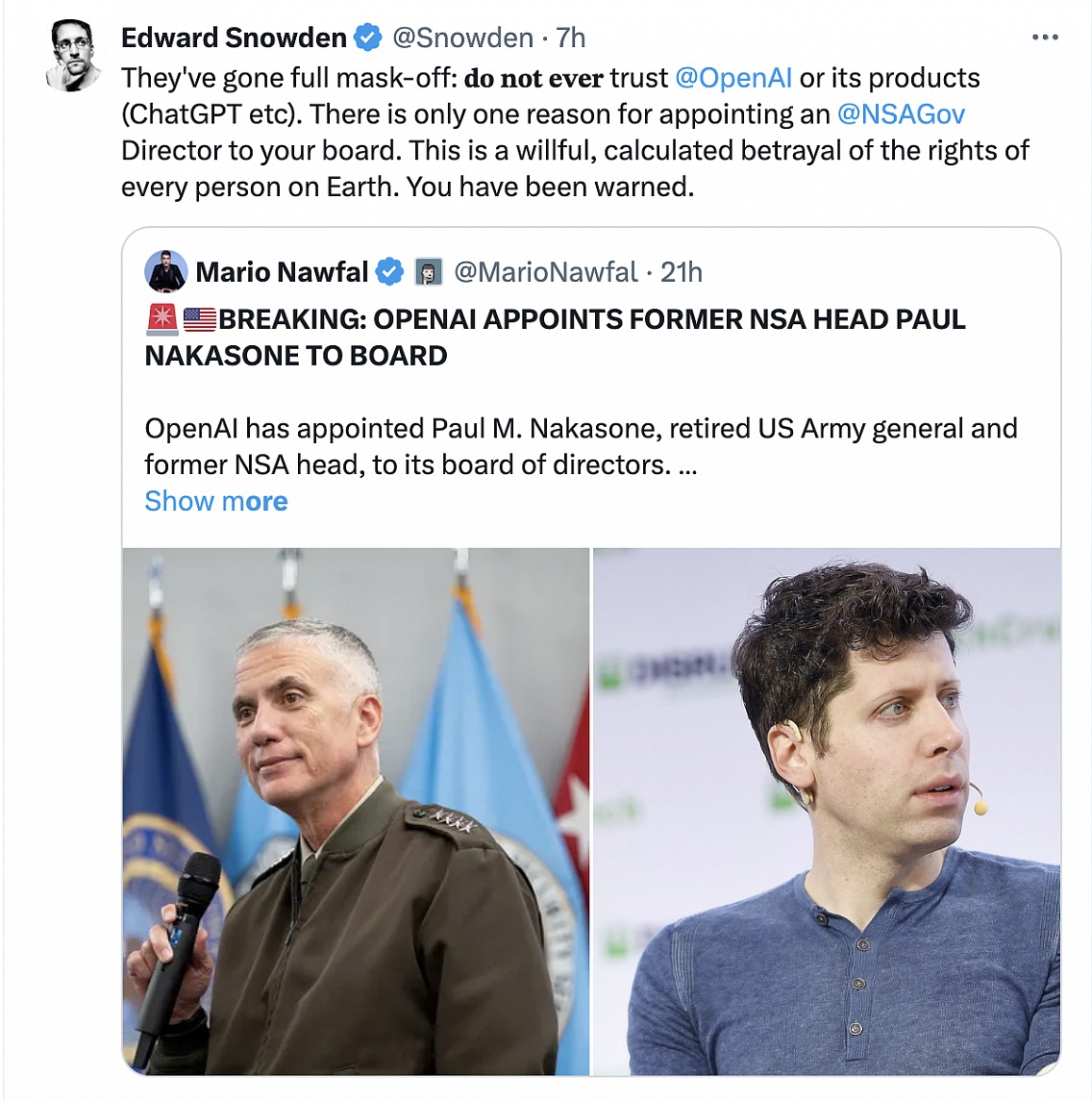Click the 21h timestamp on quoted post
Viewport: 1092px width, 1101px height.
[x=681, y=272]
